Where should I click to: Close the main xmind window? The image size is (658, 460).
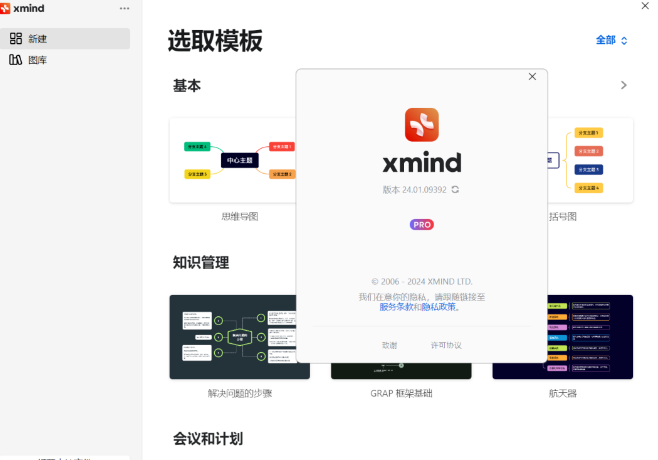(645, 6)
